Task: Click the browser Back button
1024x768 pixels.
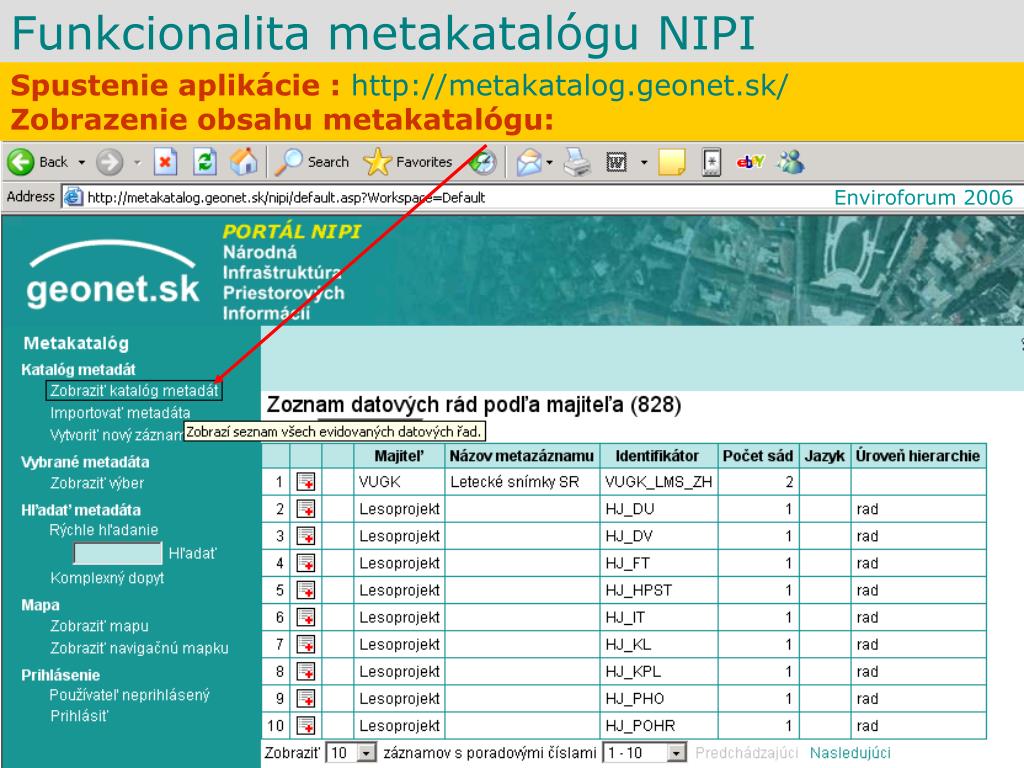Action: coord(37,162)
